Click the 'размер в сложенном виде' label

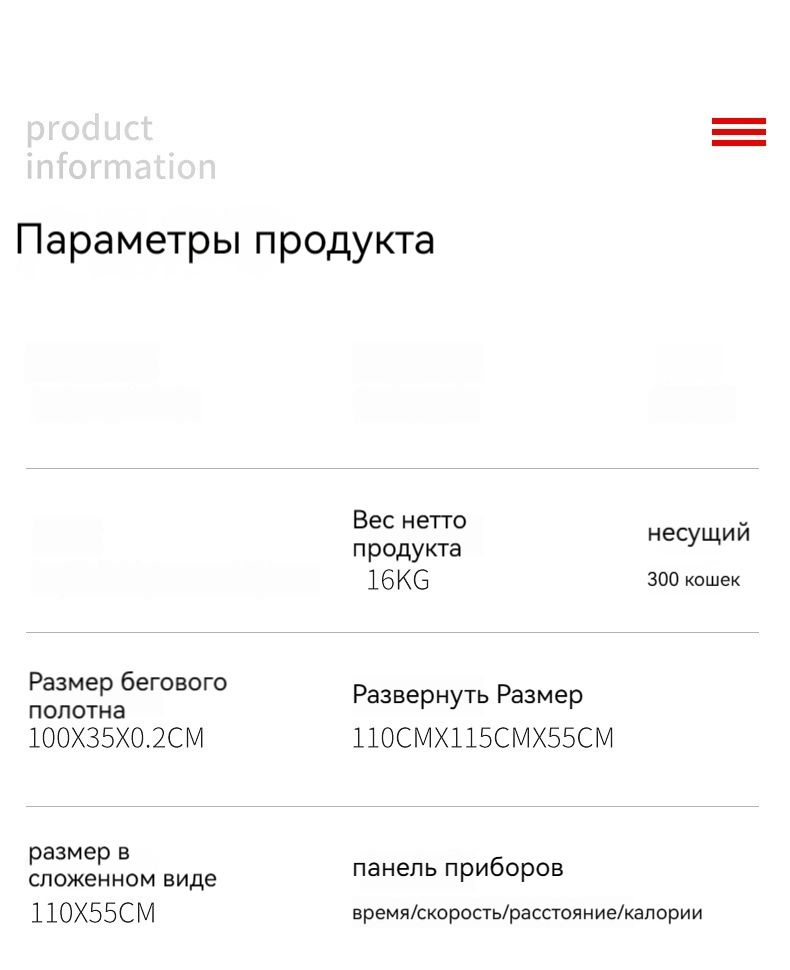(122, 865)
